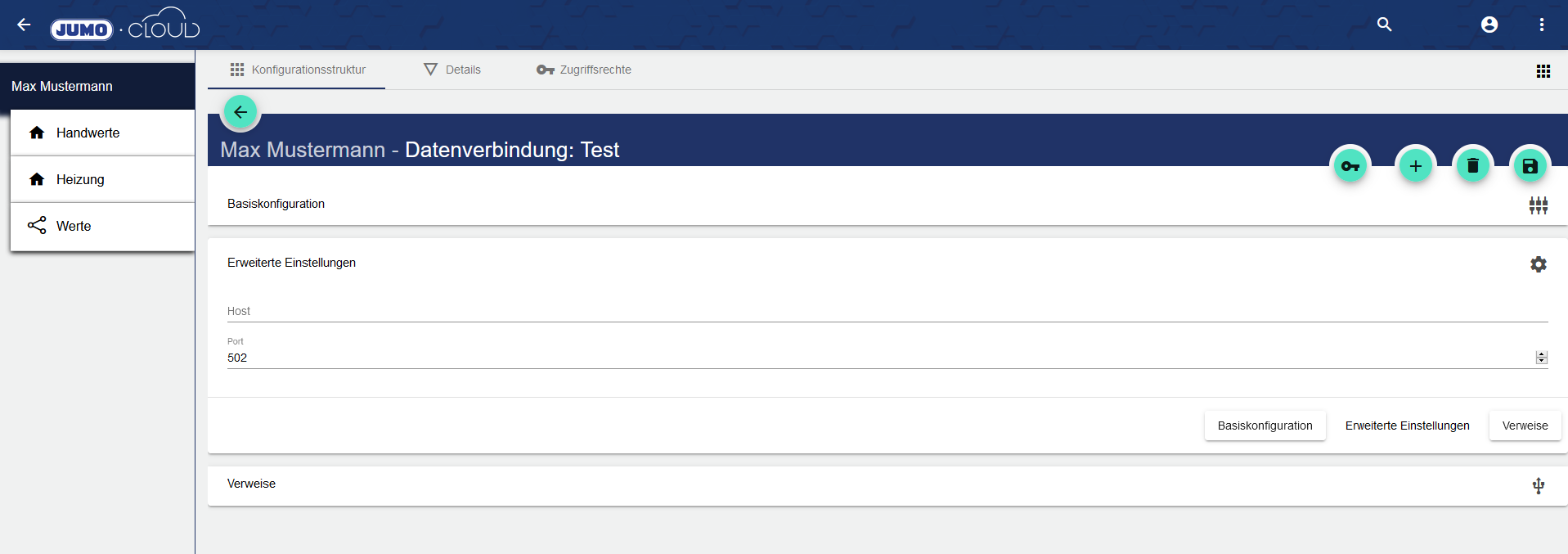This screenshot has height=554, width=1568.
Task: Click the Basiskonfiguration button at bottom
Action: tap(1265, 426)
